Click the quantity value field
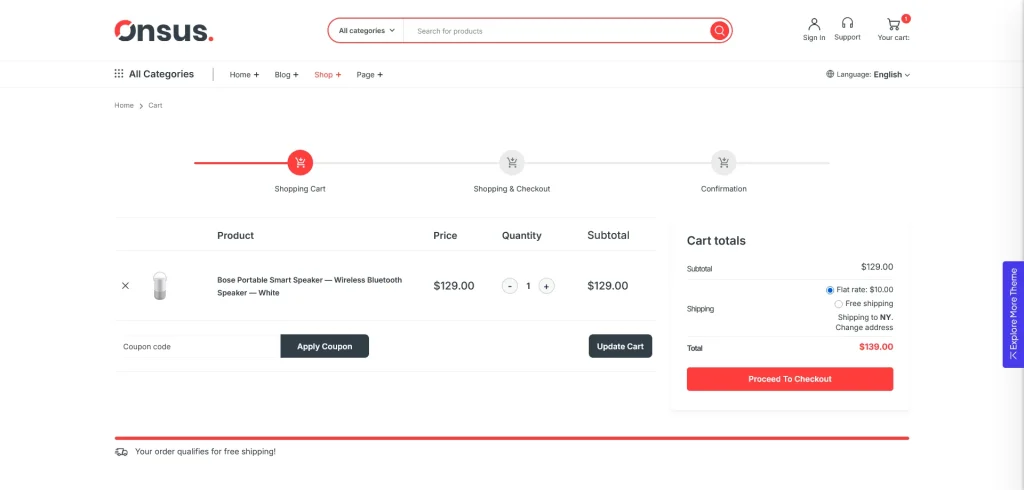 [528, 286]
